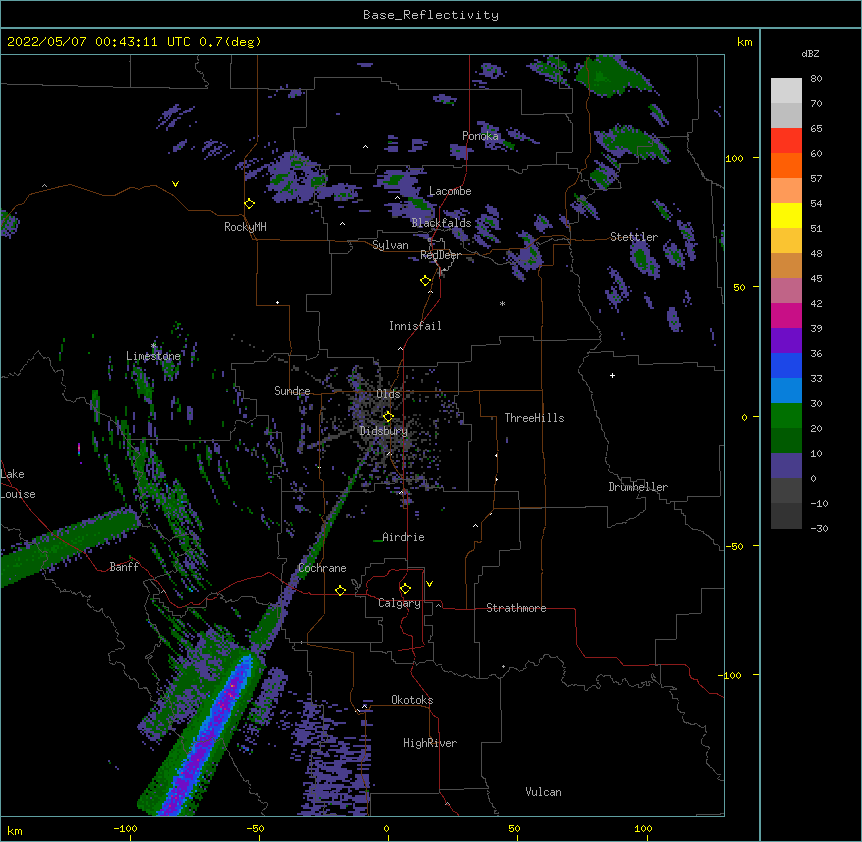Click the Base_Reflectivity title text

click(x=431, y=15)
